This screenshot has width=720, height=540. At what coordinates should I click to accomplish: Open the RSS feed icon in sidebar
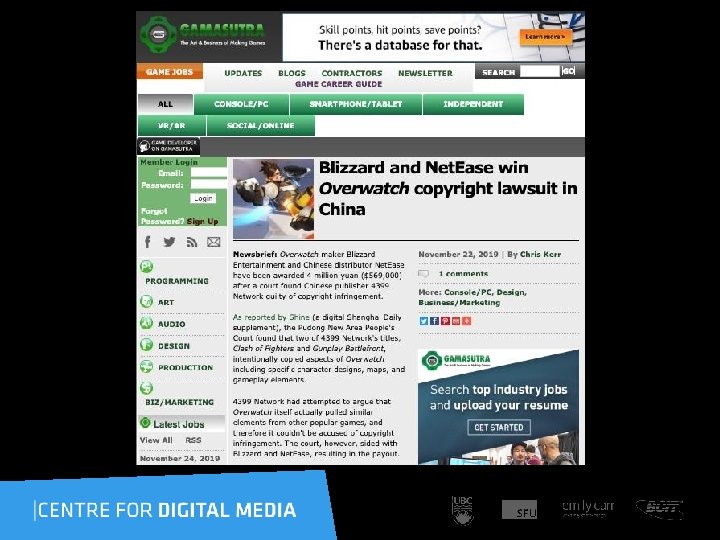click(191, 242)
